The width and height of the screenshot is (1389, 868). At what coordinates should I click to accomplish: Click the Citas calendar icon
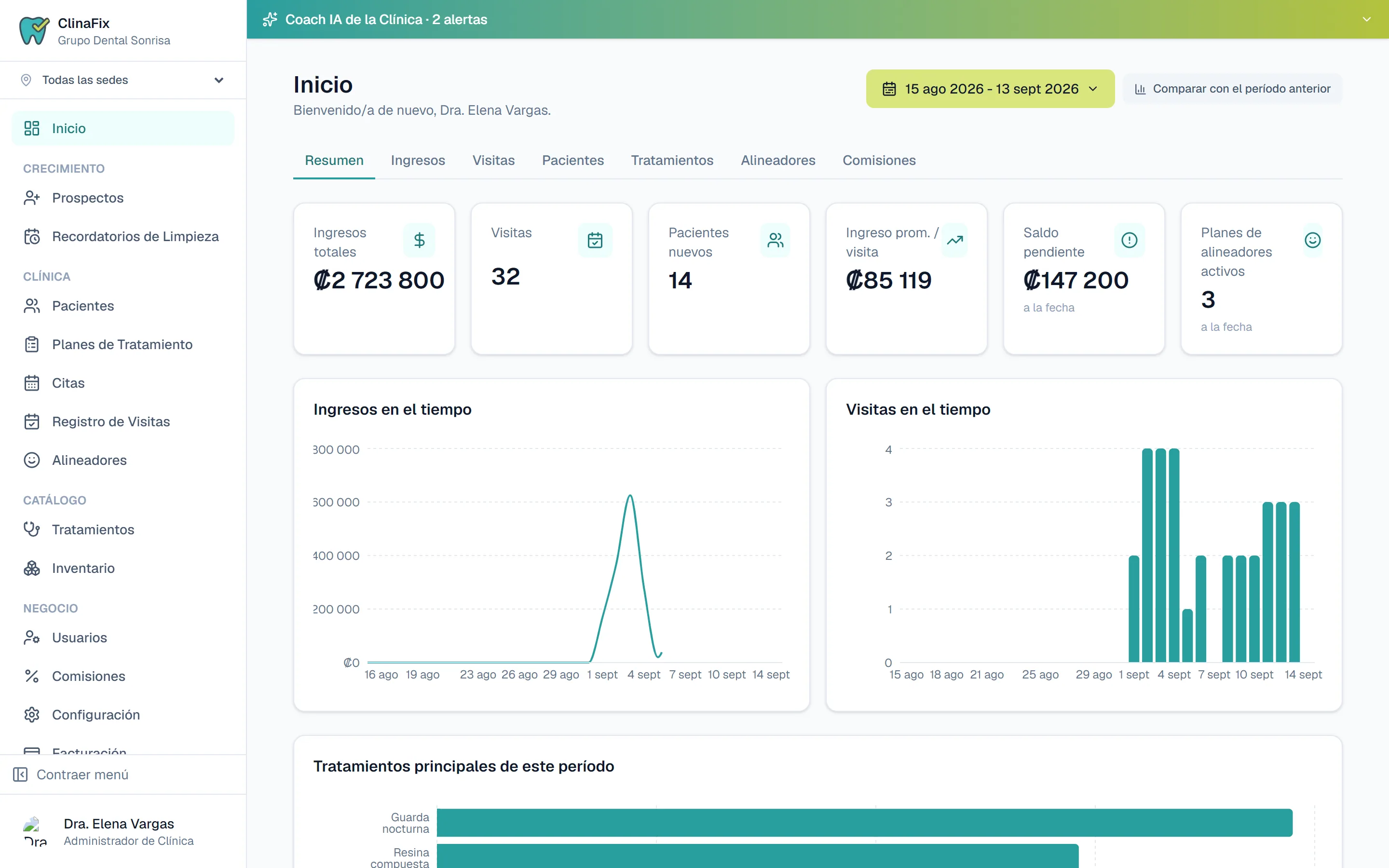tap(31, 383)
